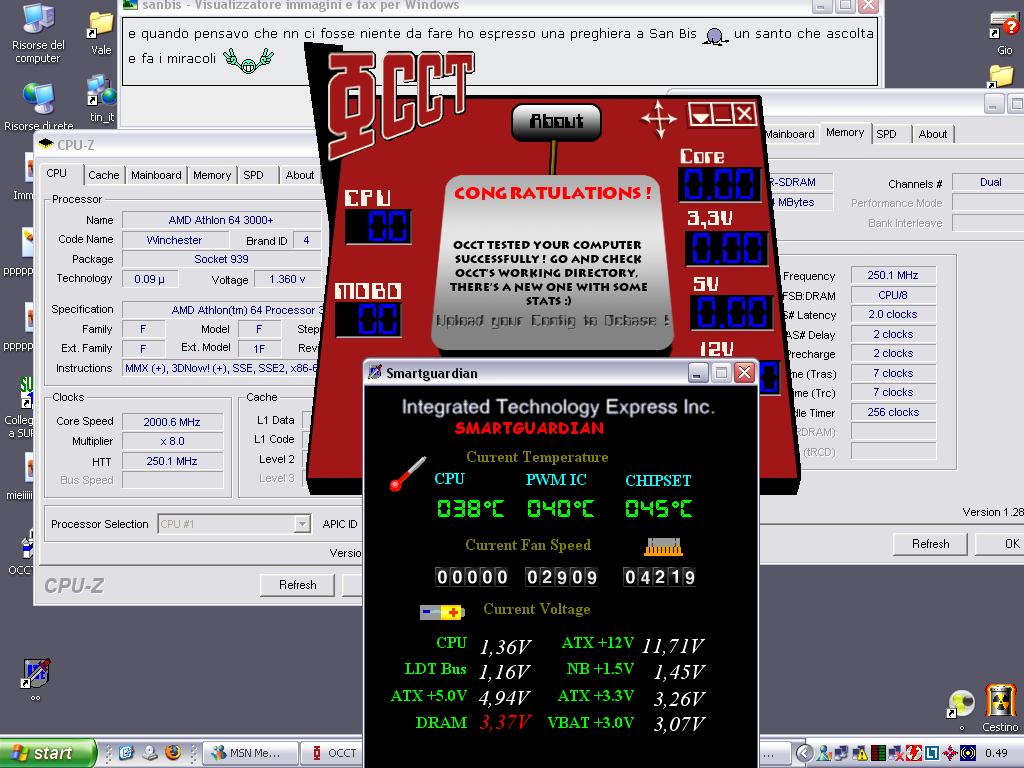
Task: Click the Multiplier field x 8.0
Action: click(173, 441)
